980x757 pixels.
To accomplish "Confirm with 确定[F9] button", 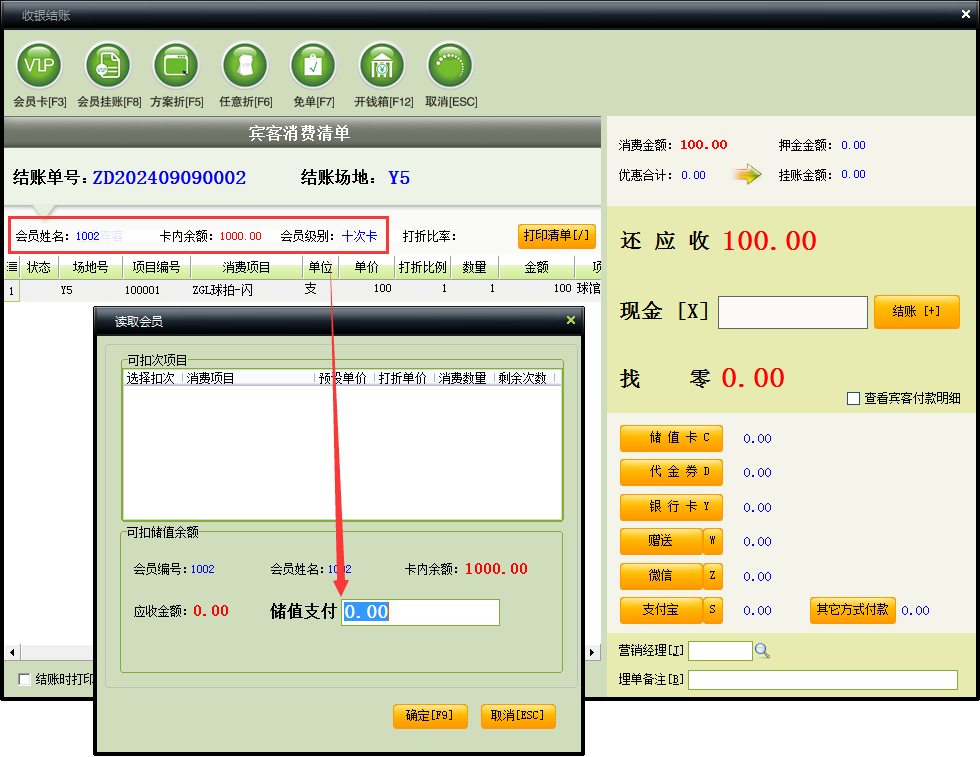I will [430, 716].
